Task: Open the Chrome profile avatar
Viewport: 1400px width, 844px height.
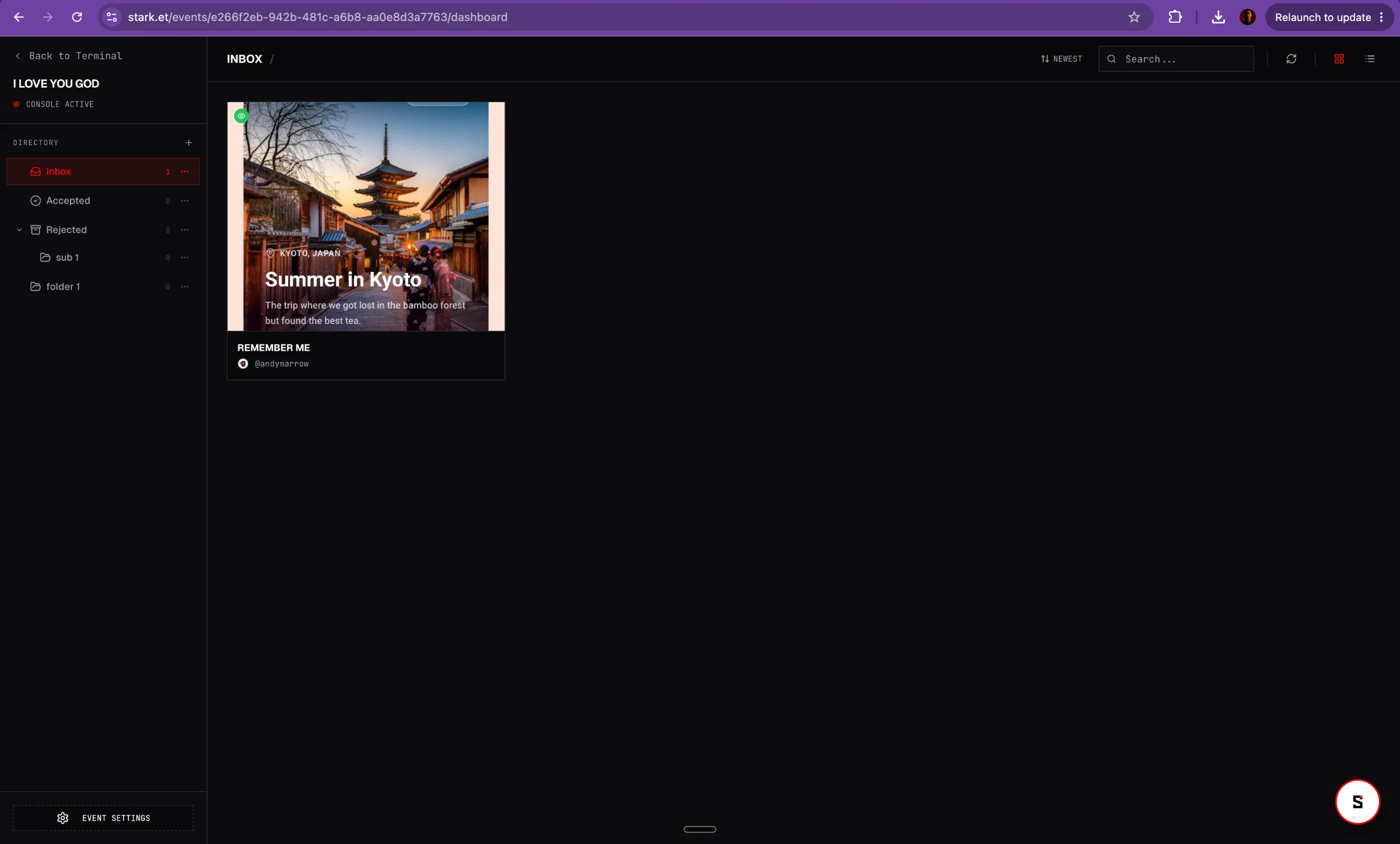Action: coord(1247,17)
